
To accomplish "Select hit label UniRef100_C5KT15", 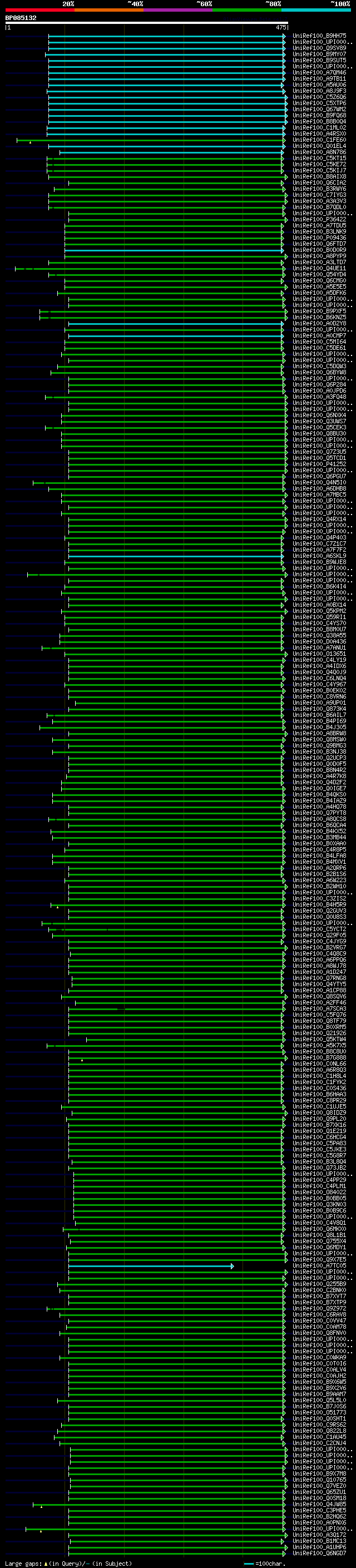I will click(319, 159).
